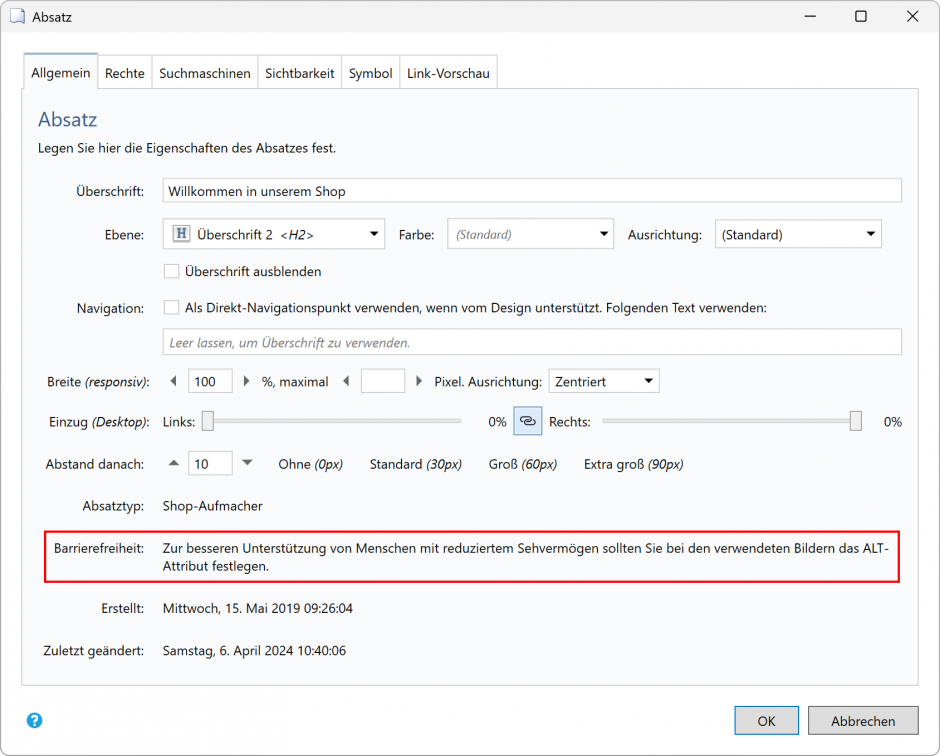The image size is (940, 756).
Task: Click down arrow for Abstand danach
Action: click(x=247, y=463)
